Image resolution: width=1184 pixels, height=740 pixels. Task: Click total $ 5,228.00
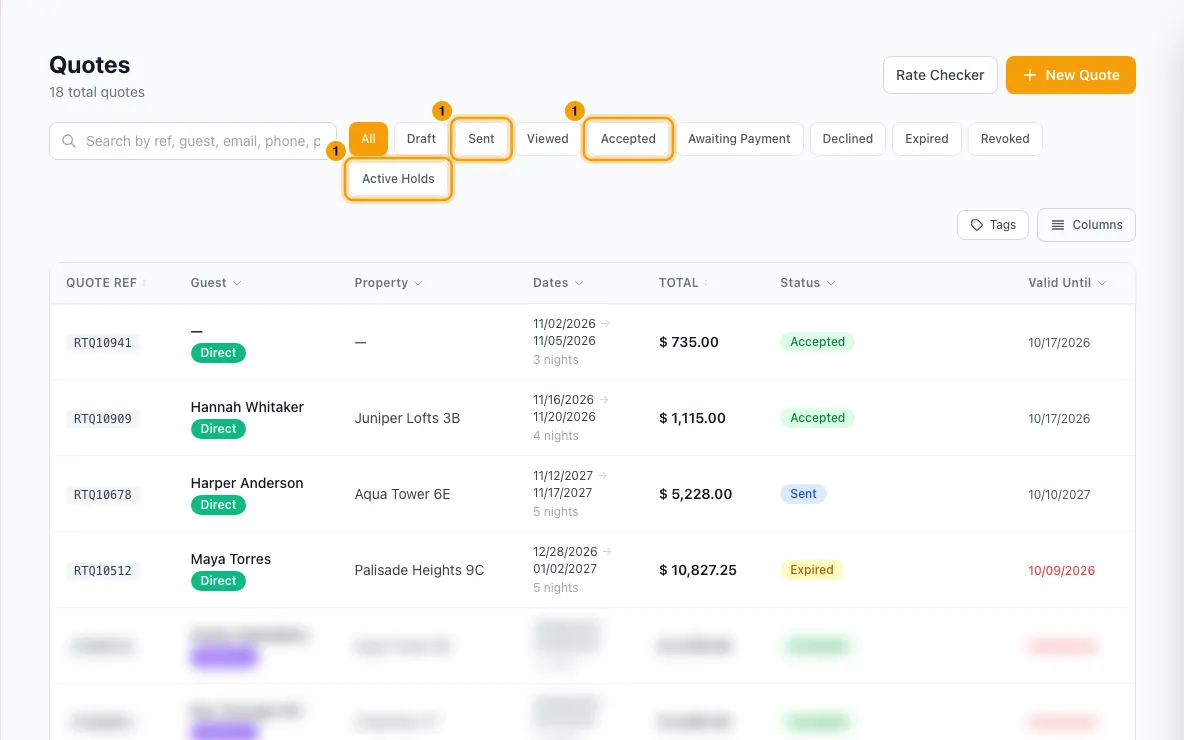pyautogui.click(x=695, y=495)
